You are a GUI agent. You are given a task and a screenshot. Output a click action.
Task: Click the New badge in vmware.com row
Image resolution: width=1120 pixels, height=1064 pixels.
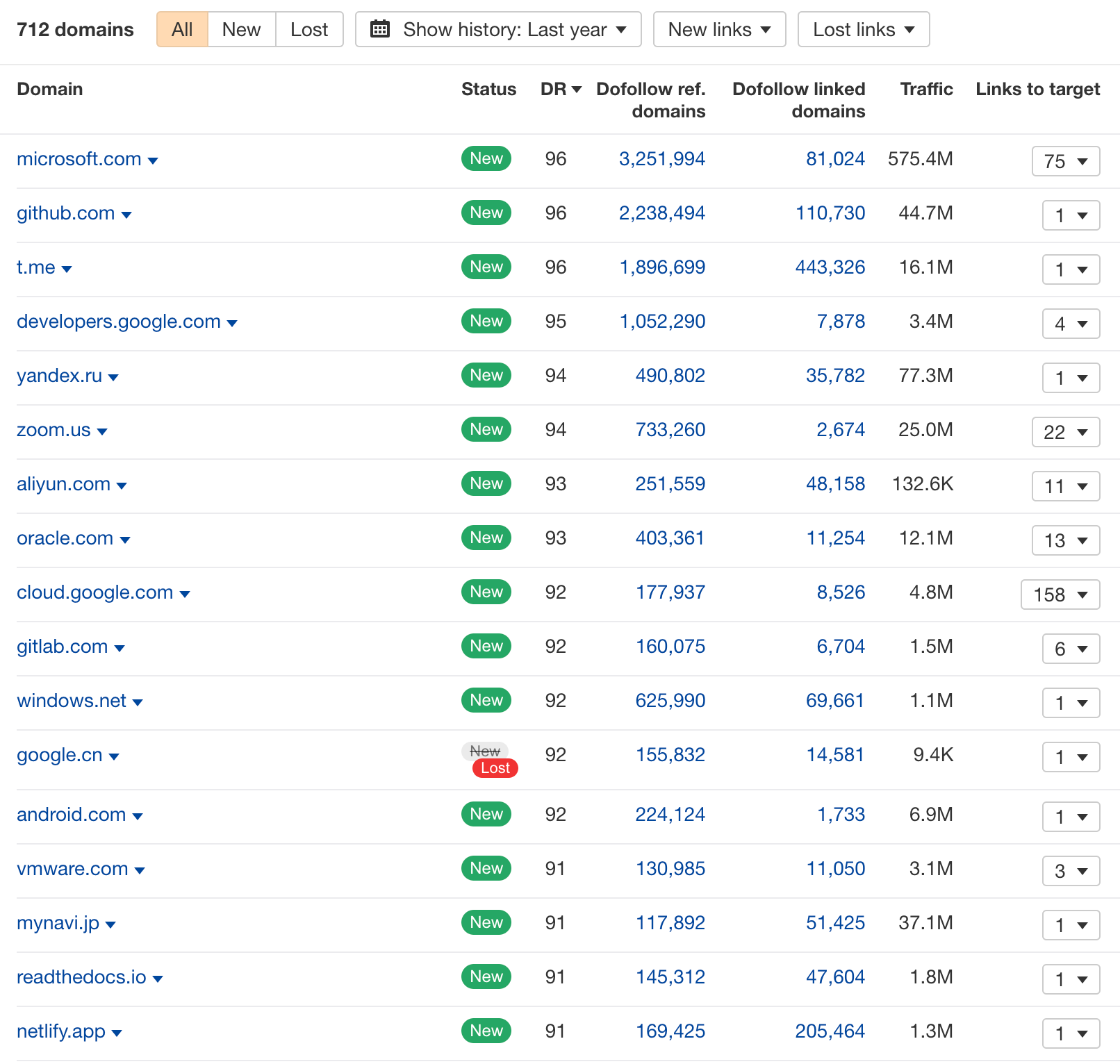[x=486, y=868]
